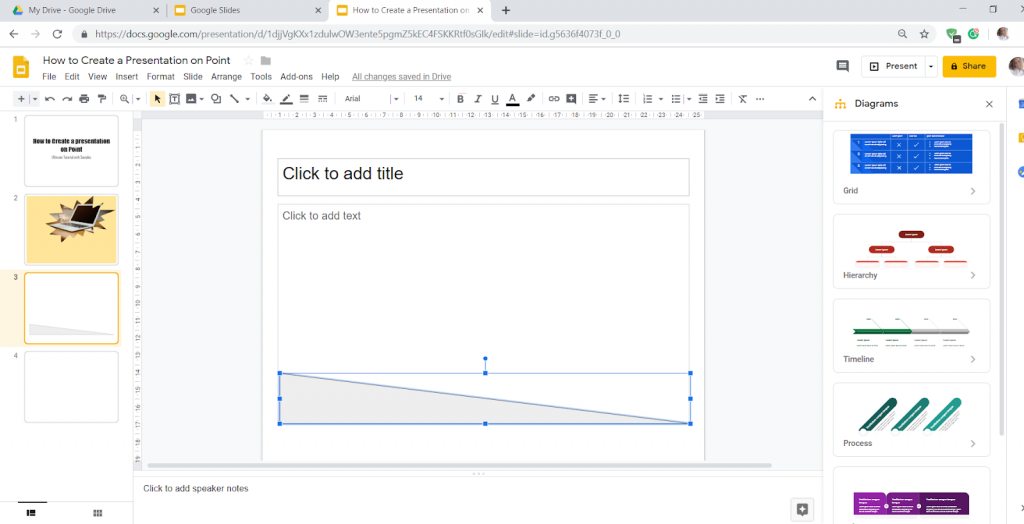Expand the Hierarchy diagram category
Image resolution: width=1024 pixels, height=524 pixels.
pyautogui.click(x=972, y=275)
